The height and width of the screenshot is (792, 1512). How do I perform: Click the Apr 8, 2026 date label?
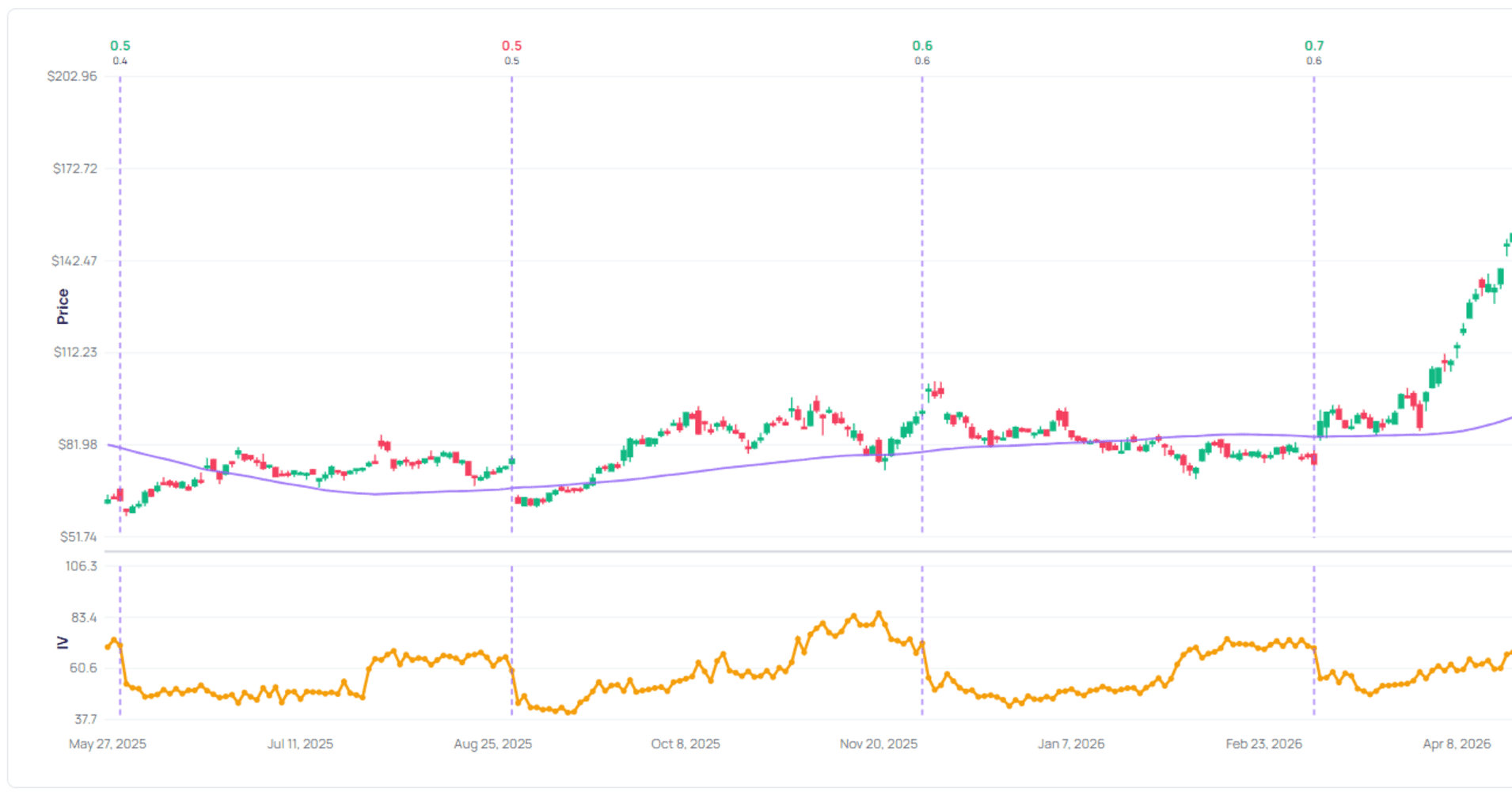pyautogui.click(x=1457, y=744)
